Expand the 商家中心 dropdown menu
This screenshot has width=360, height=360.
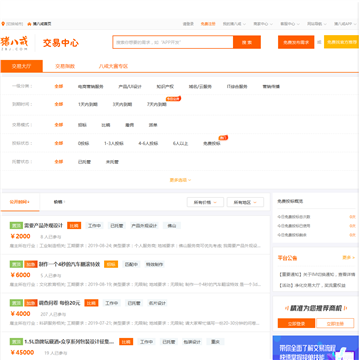coord(263,24)
